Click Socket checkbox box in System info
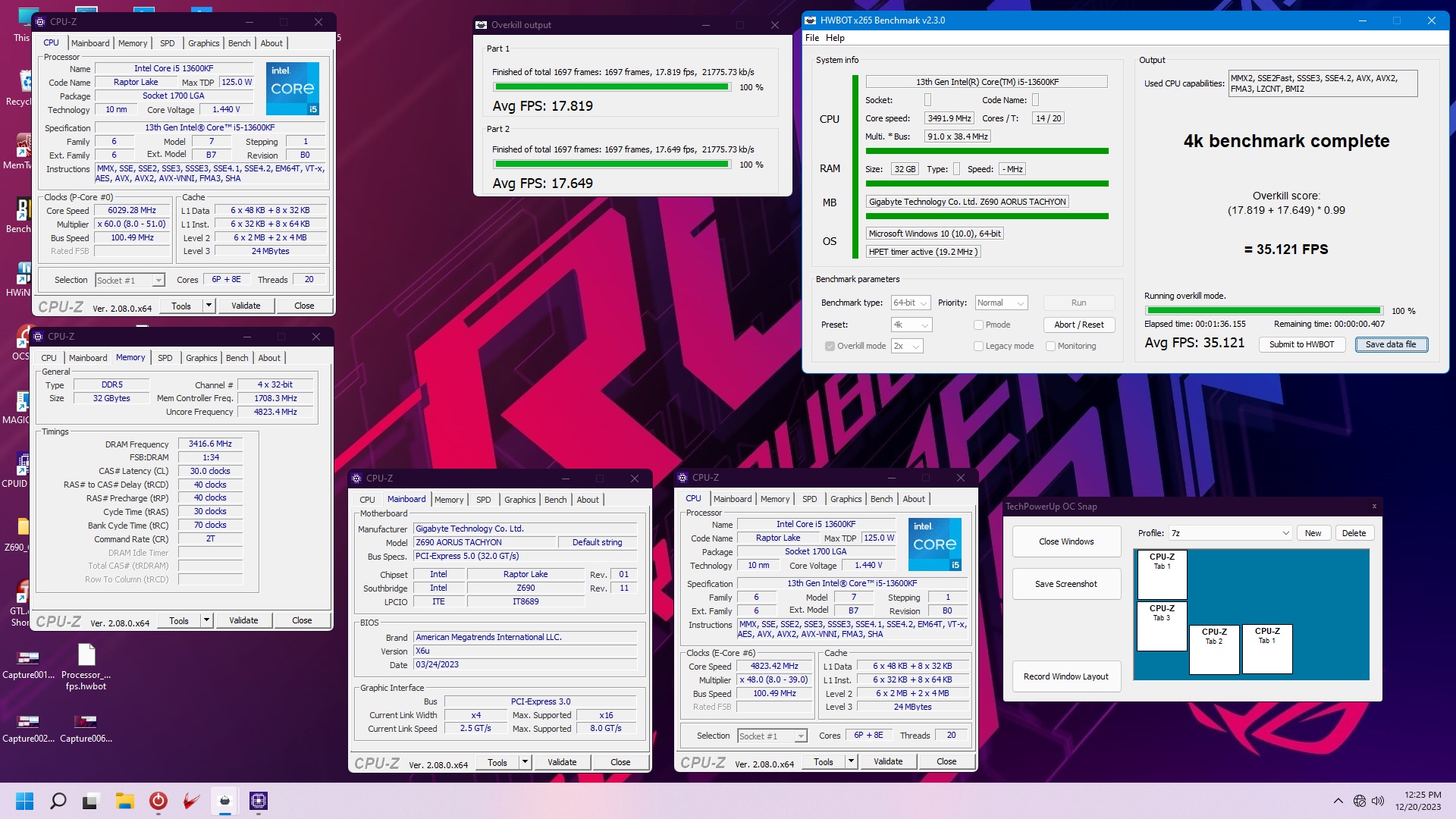The width and height of the screenshot is (1456, 819). [927, 100]
